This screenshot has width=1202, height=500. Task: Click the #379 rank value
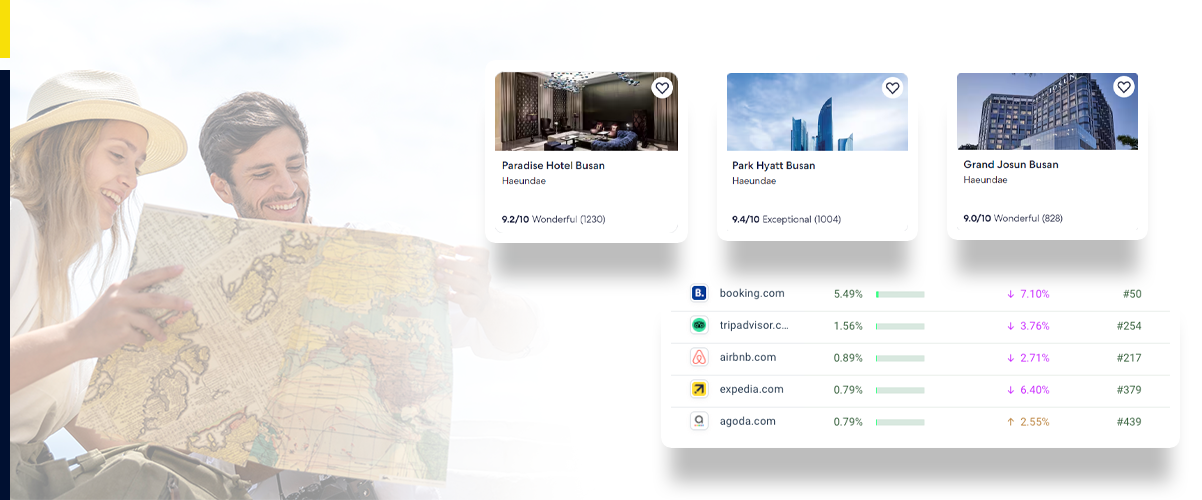click(x=1129, y=390)
